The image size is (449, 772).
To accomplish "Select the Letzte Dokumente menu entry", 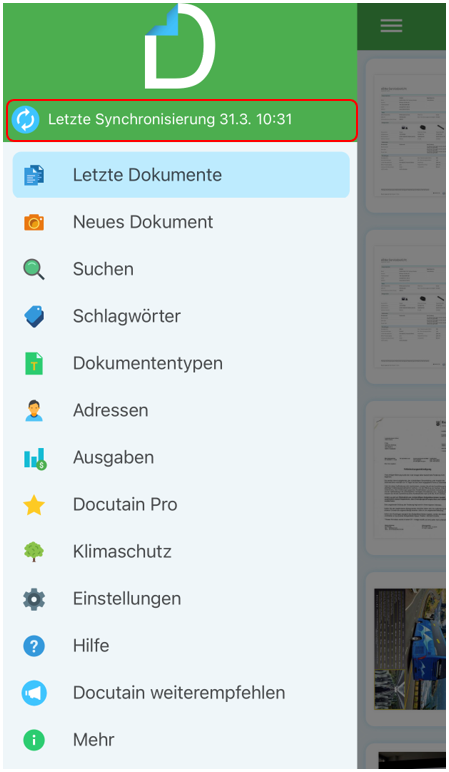I will [x=181, y=175].
